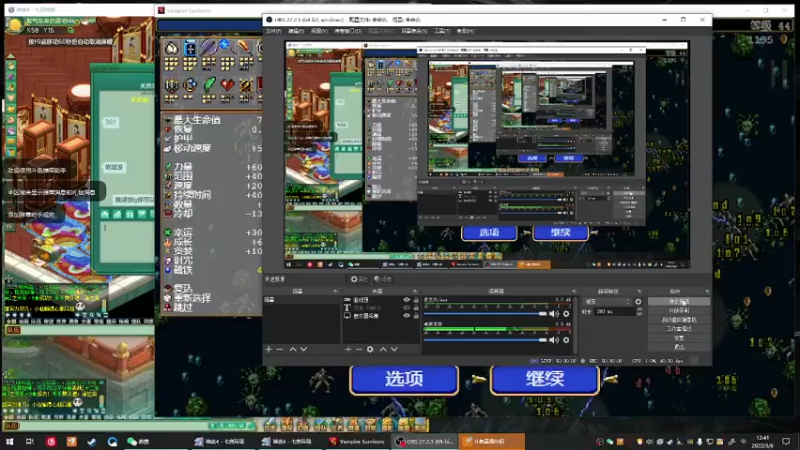Open the 场景集合(S) menu in OBS

(x=414, y=31)
